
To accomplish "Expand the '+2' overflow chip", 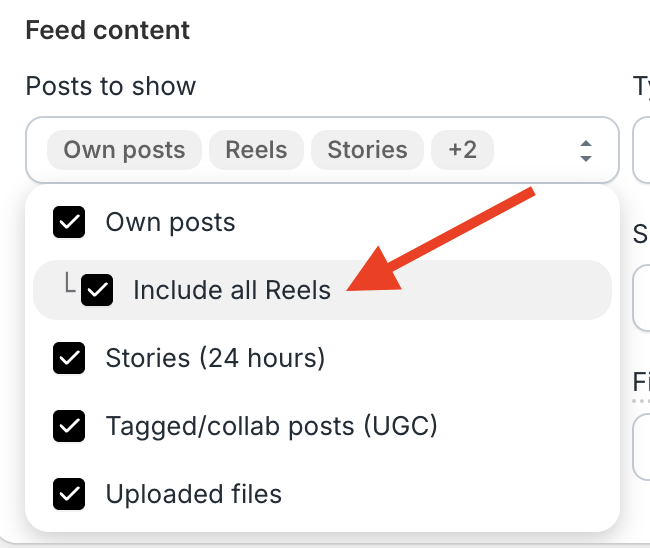I will pyautogui.click(x=462, y=150).
